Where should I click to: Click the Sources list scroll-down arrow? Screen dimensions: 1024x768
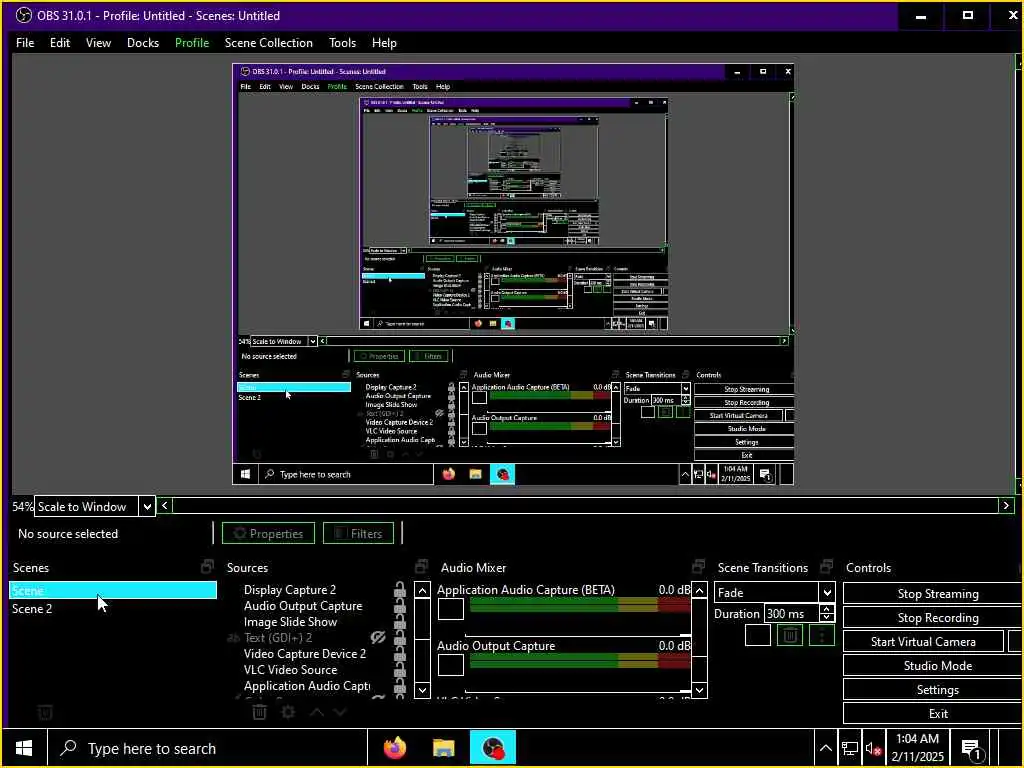coord(423,690)
